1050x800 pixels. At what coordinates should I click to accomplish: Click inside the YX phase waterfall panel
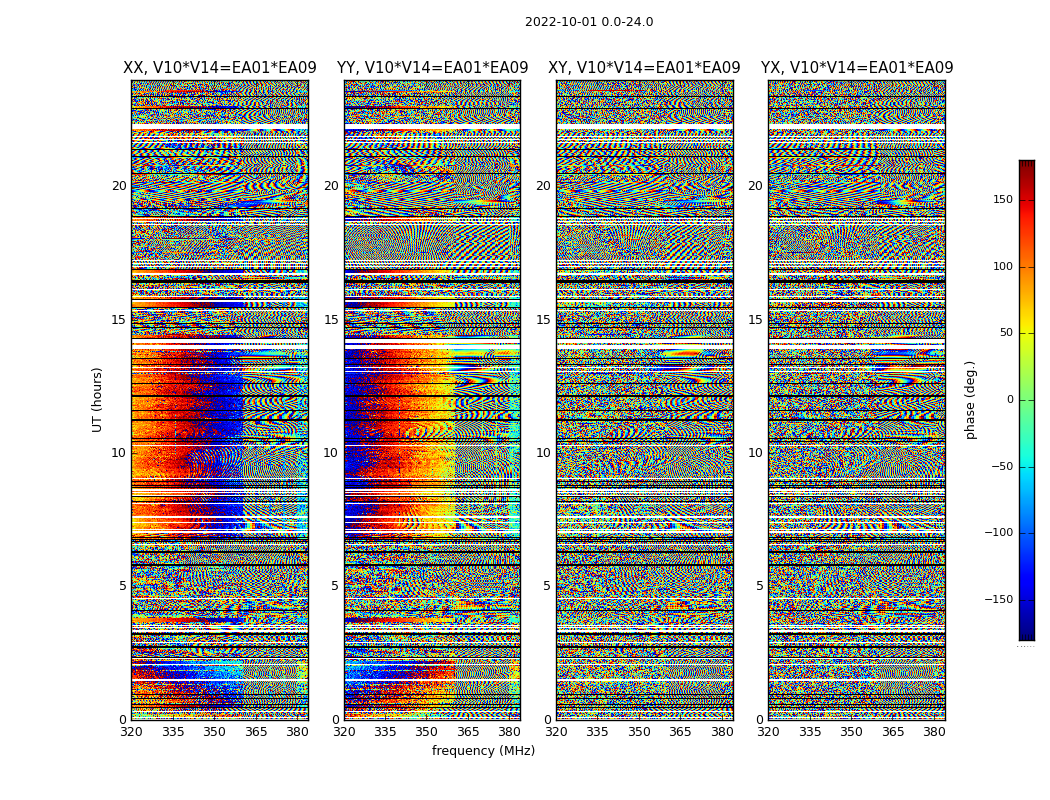[856, 400]
